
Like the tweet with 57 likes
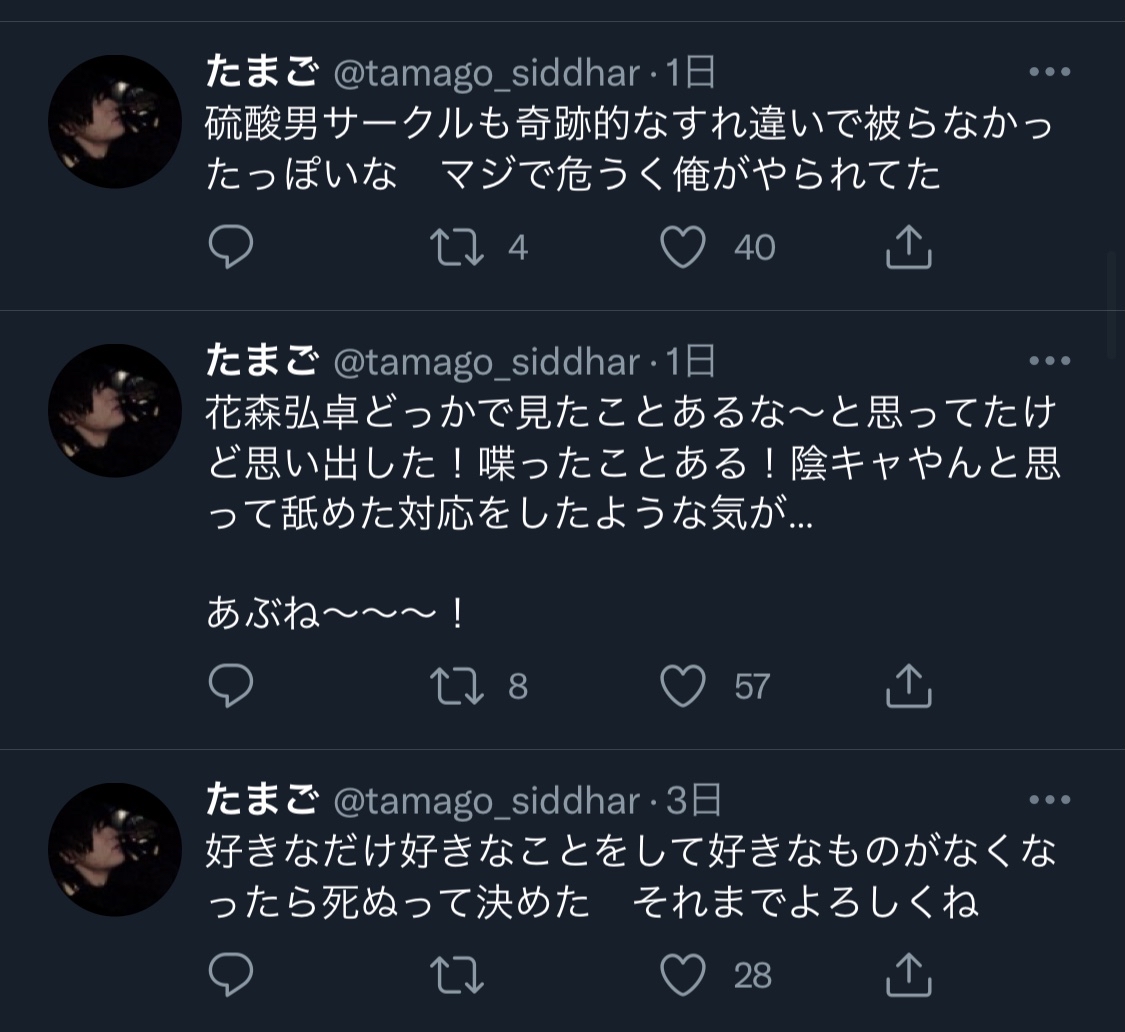[684, 686]
